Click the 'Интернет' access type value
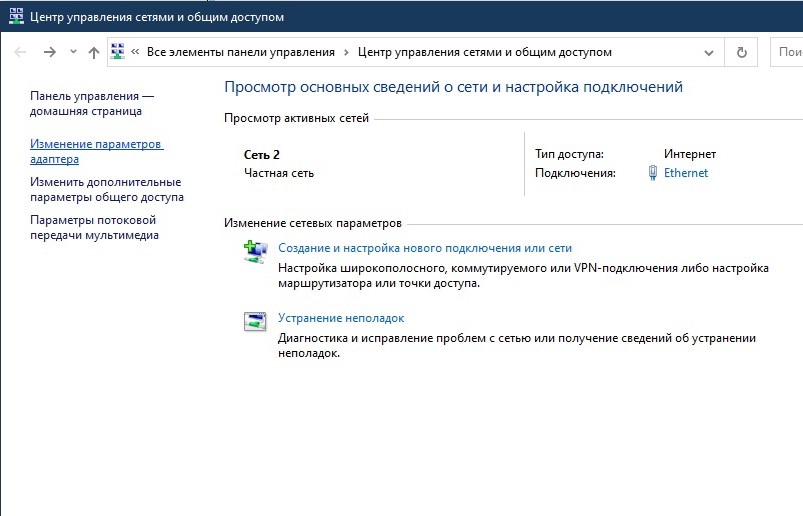 tap(690, 154)
